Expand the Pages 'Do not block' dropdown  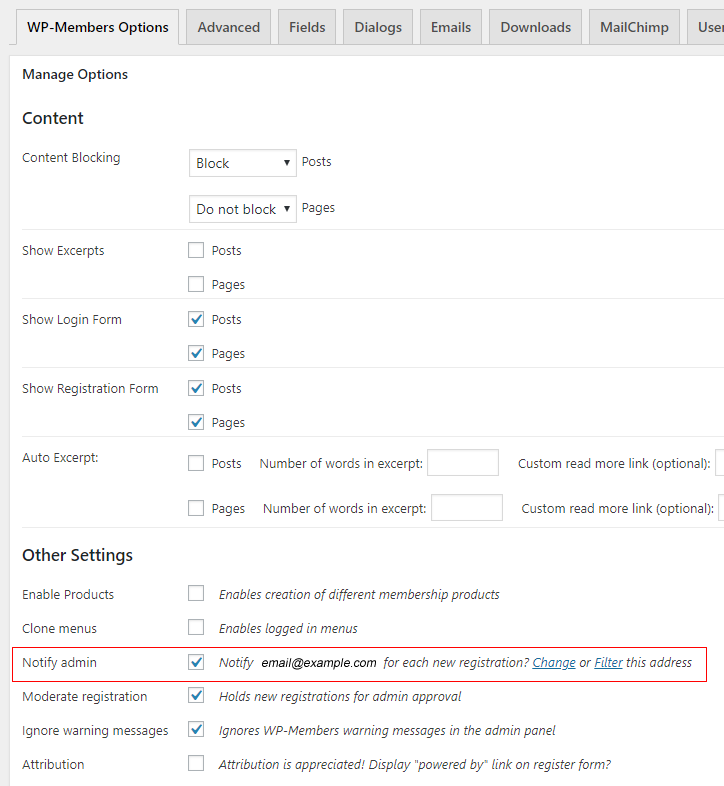242,209
